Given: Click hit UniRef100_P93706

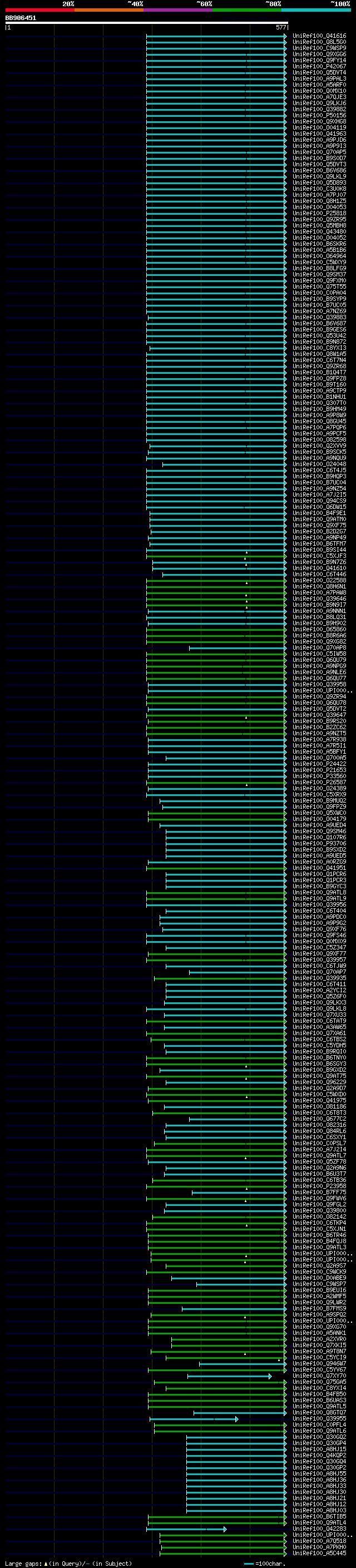Looking at the screenshot, I should click(x=319, y=844).
